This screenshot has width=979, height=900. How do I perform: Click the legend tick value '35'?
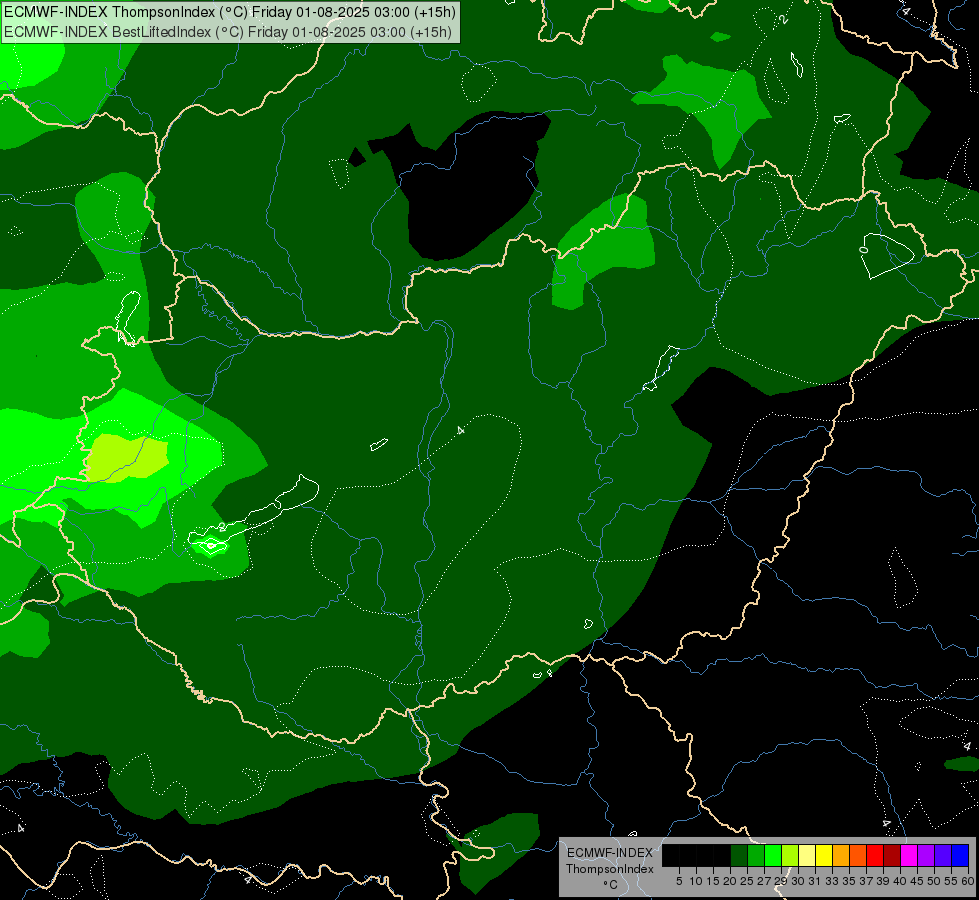coord(850,881)
